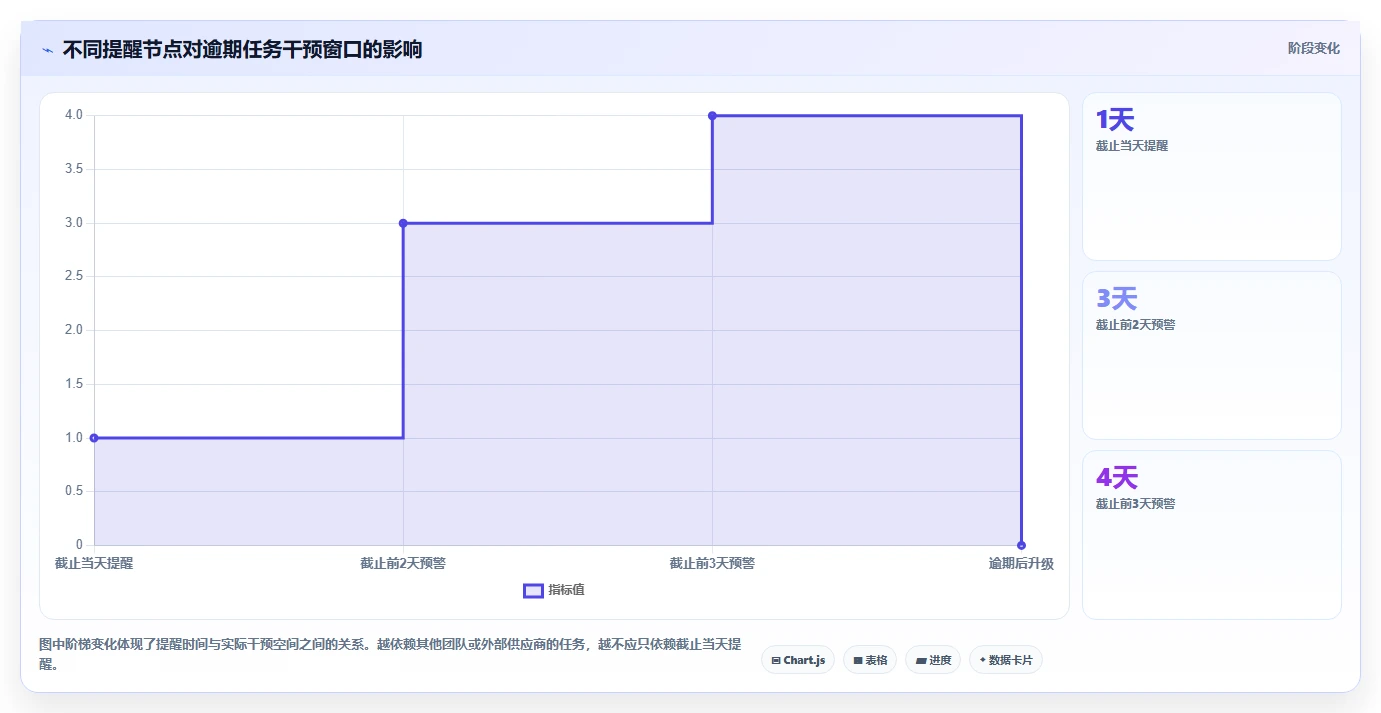Click the description paragraph below the chart

390,654
